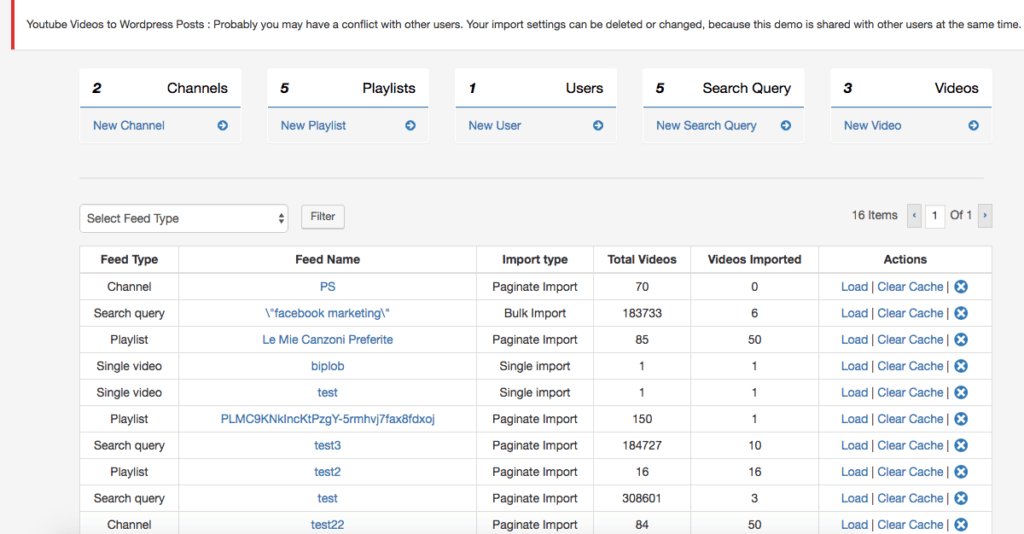This screenshot has width=1024, height=534.
Task: Delete the "facebook marketing" feed
Action: coord(961,313)
